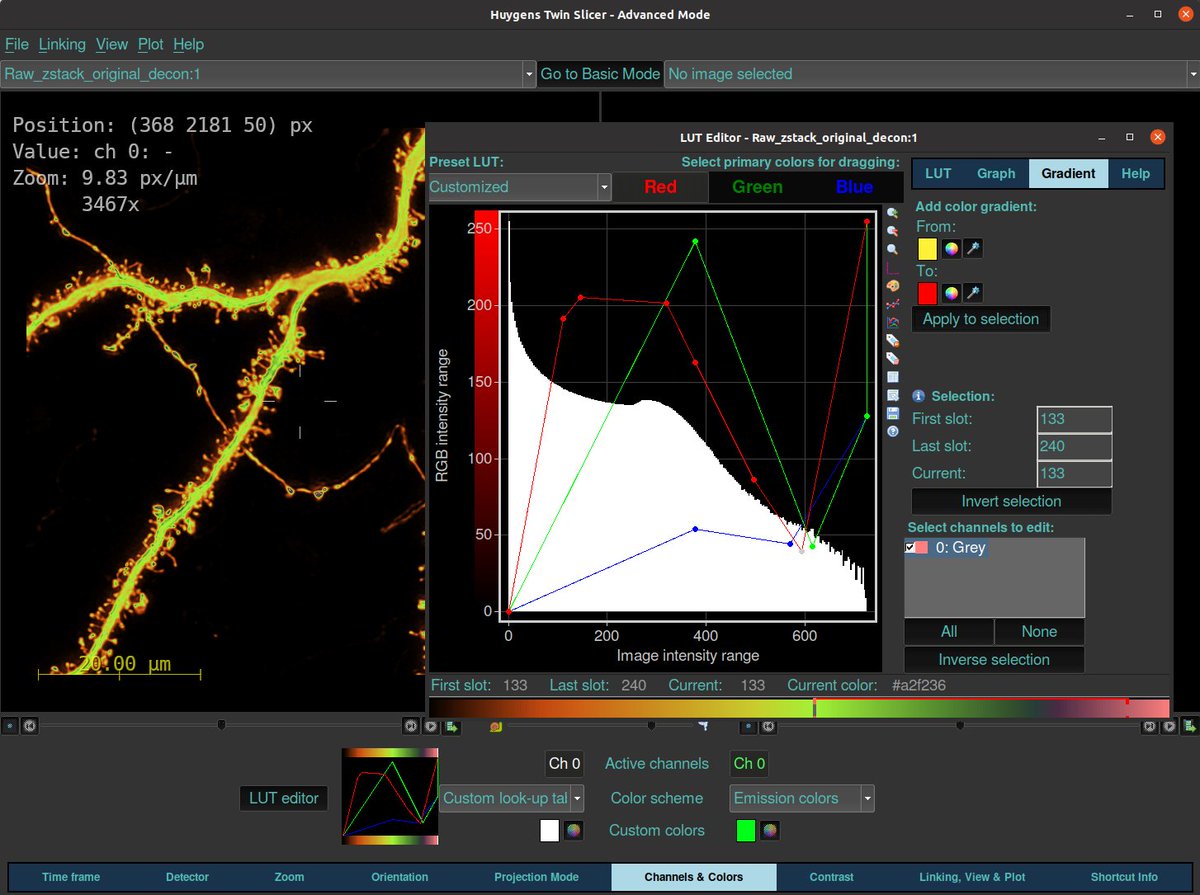Click the play icon on left slice slider
This screenshot has width=1200, height=895.
431,726
